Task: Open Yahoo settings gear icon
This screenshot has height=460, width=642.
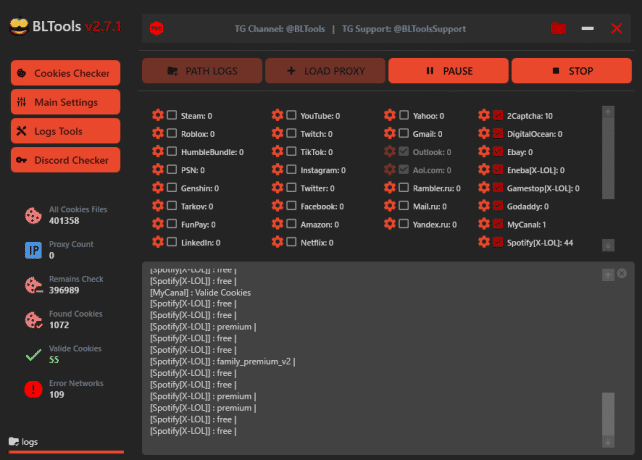Action: click(x=390, y=115)
